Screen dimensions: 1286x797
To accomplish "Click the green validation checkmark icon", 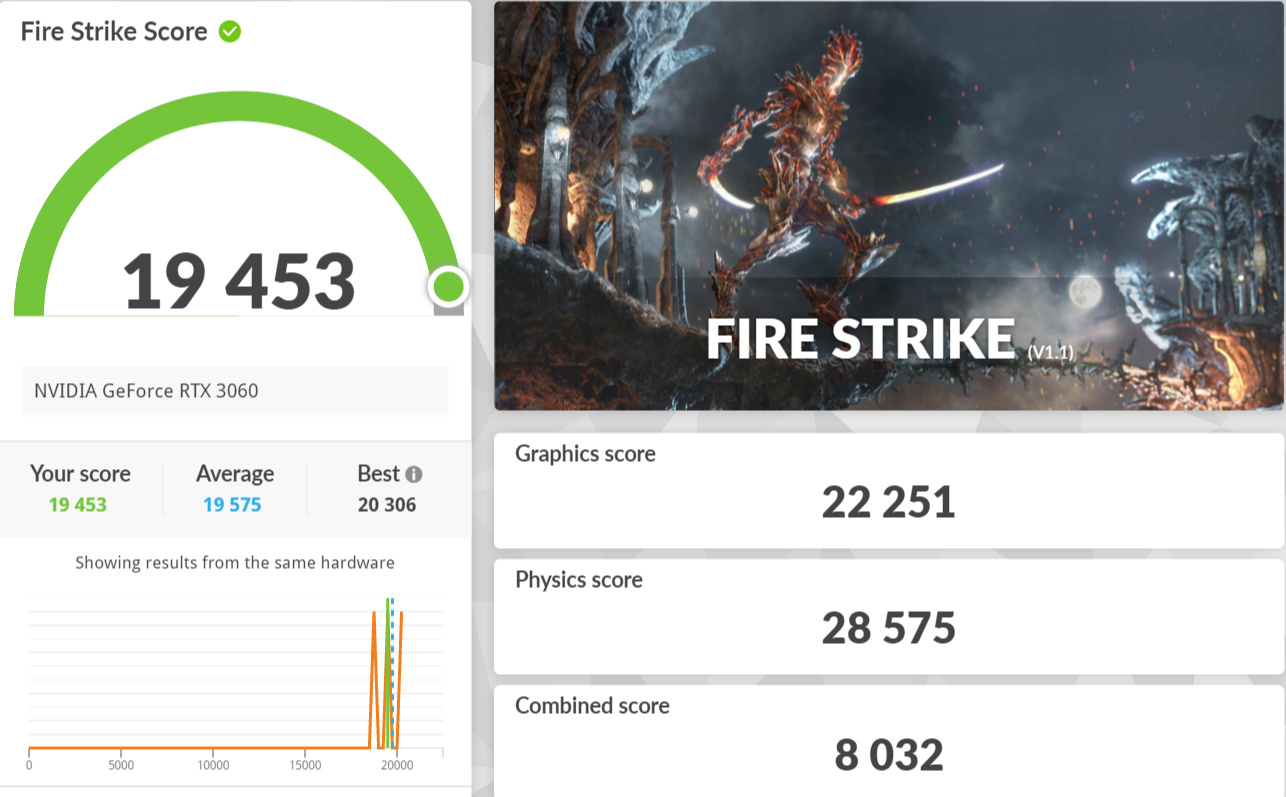I will pos(230,32).
